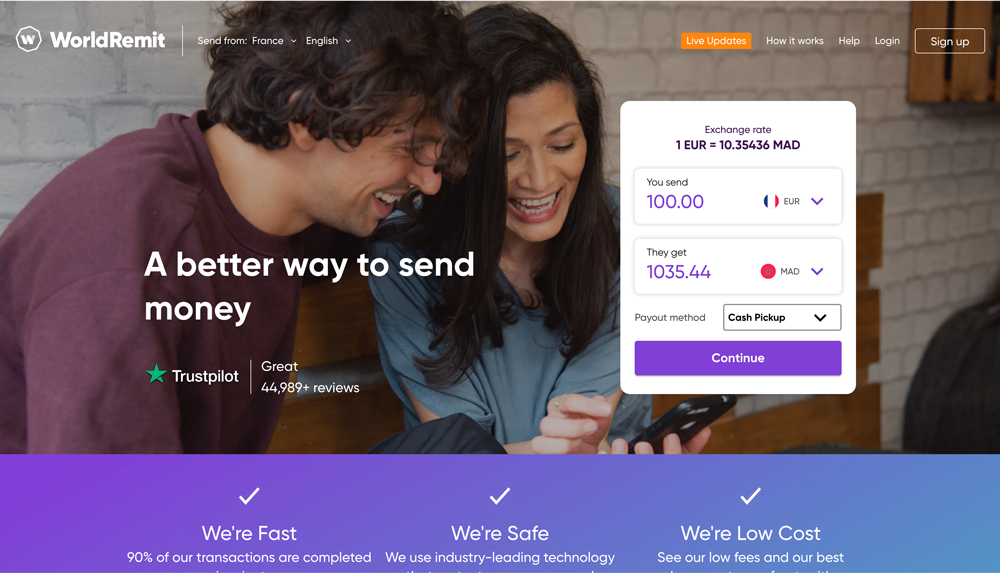Expand the MAD currency chevron
Image resolution: width=1000 pixels, height=573 pixels.
pos(817,271)
